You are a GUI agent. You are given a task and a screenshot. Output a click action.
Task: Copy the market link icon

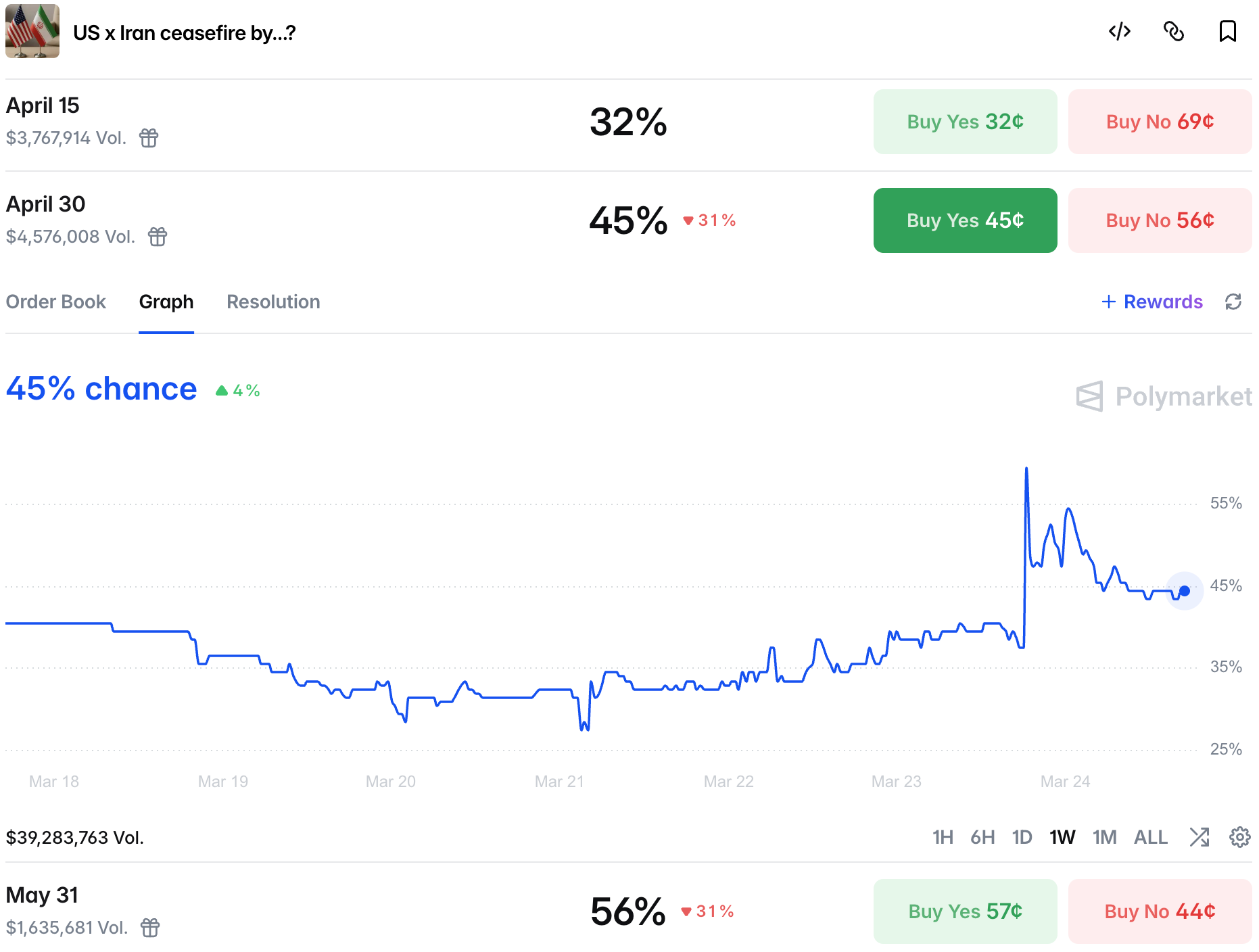click(x=1174, y=32)
